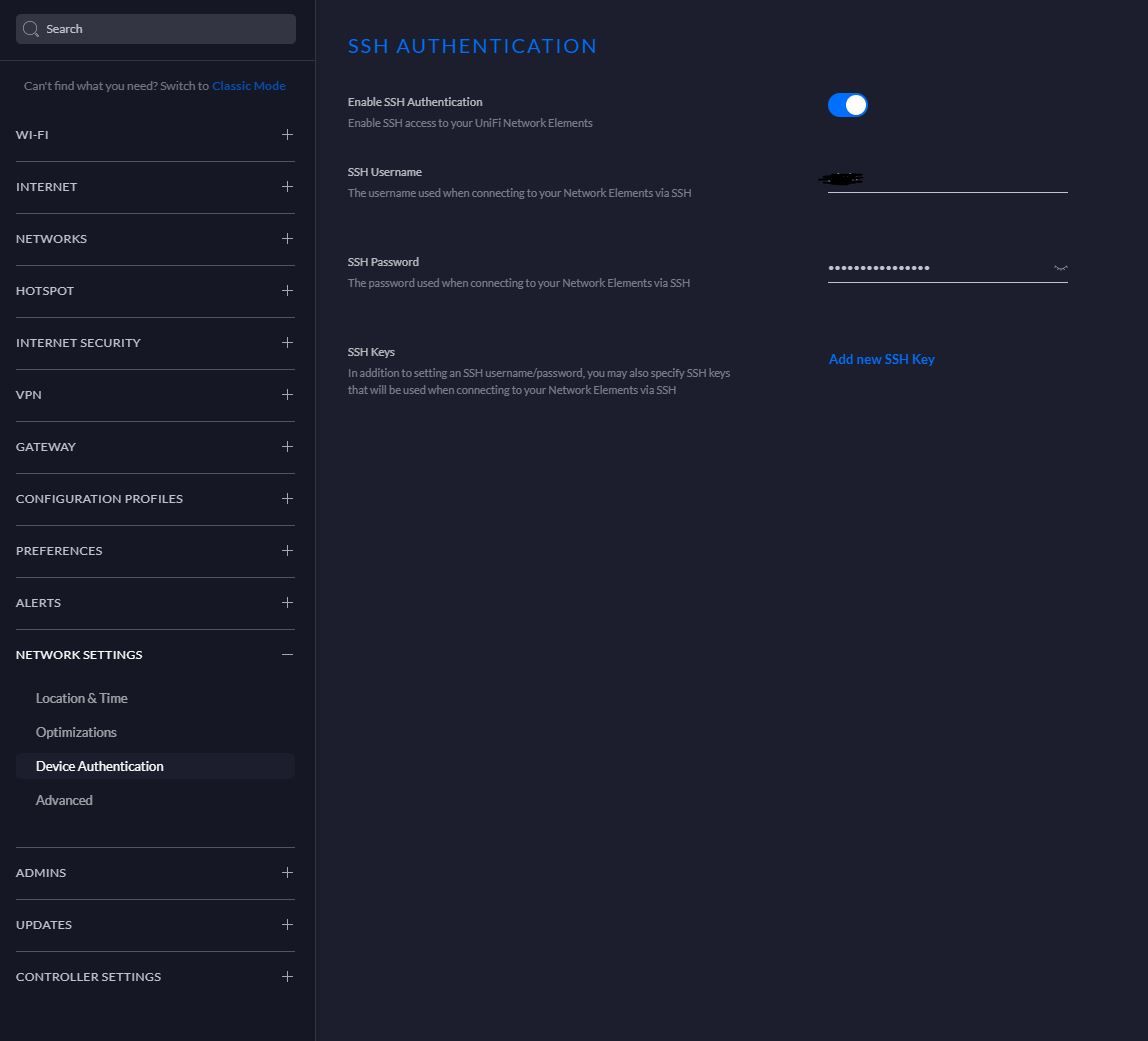Show the SSH password with eye icon
The height and width of the screenshot is (1041, 1148).
1060,268
